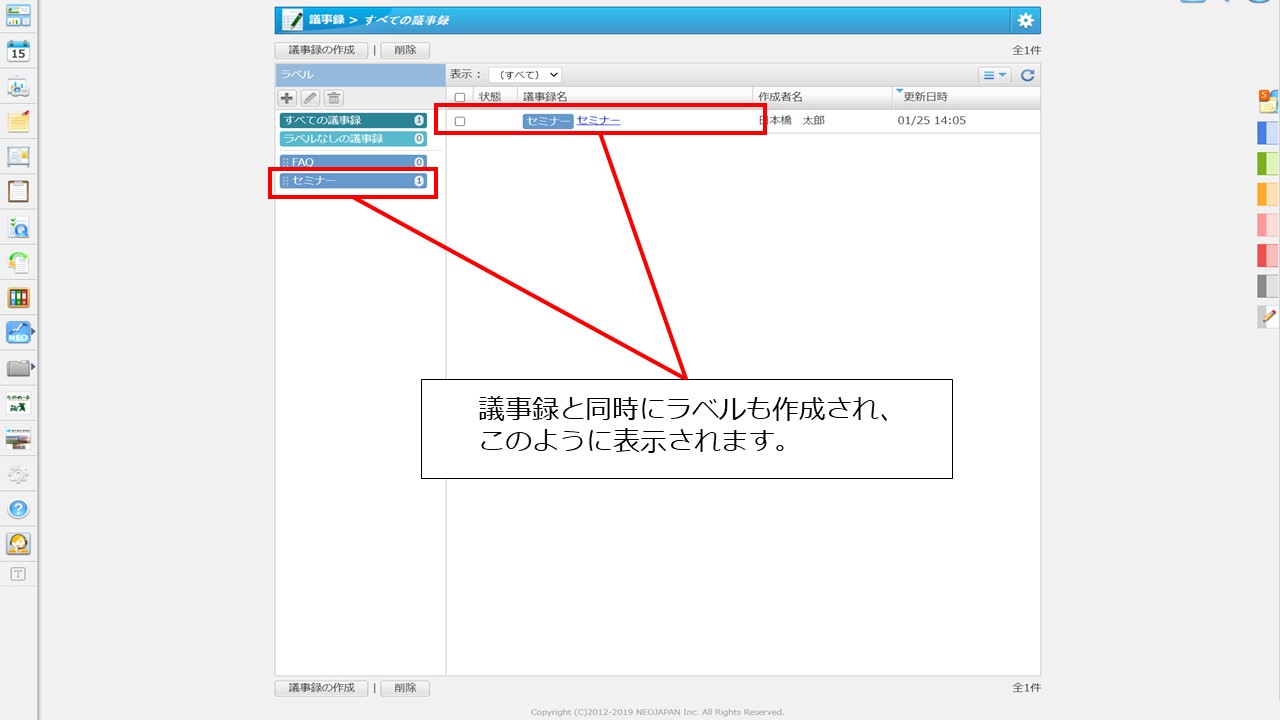Screen dimensions: 1280x720
Task: Open the blue NEO icon in left sidebar
Action: [x=18, y=333]
